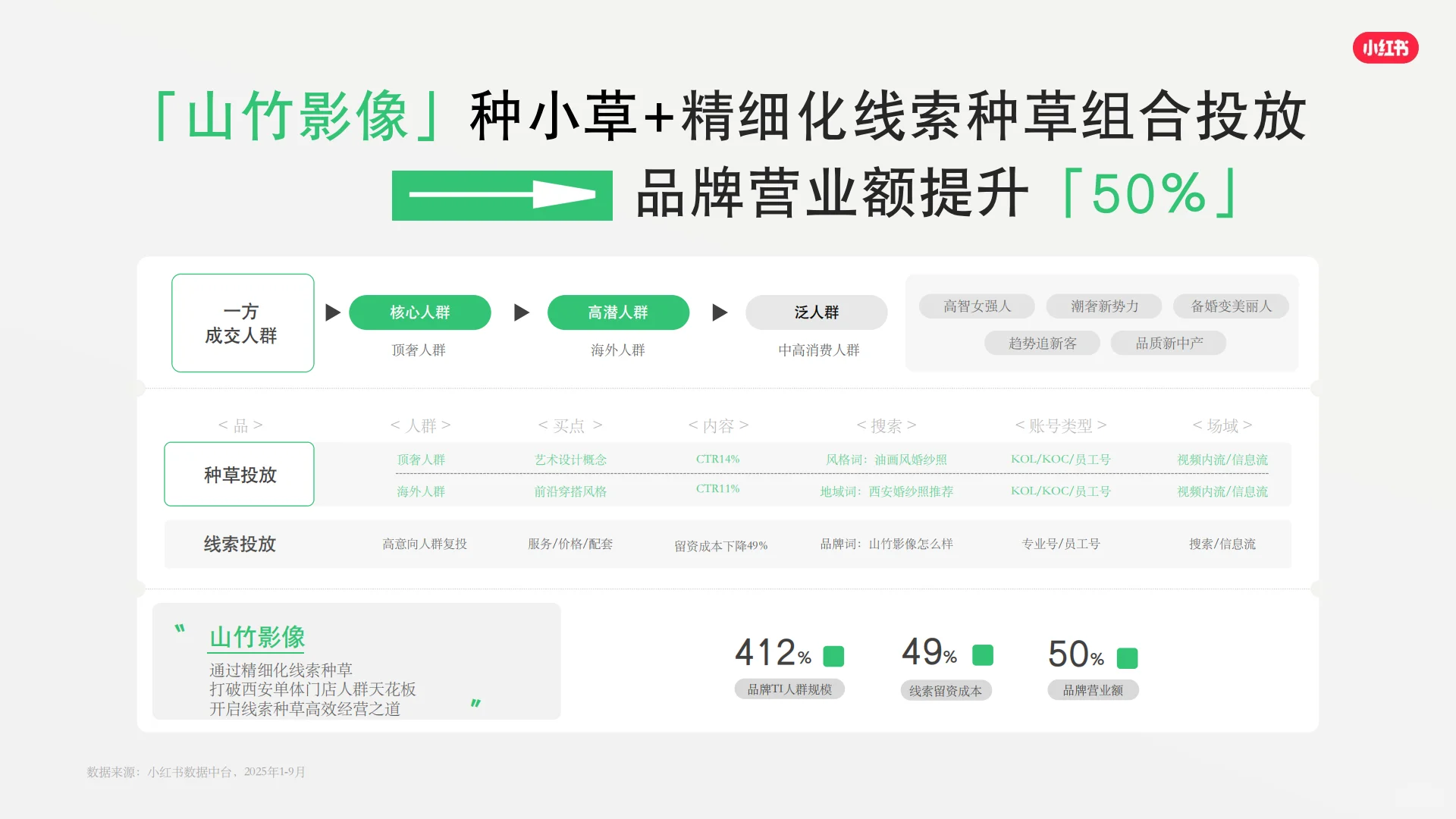Image resolution: width=1456 pixels, height=819 pixels.
Task: Open the 山竹影像 link
Action: pyautogui.click(x=256, y=638)
